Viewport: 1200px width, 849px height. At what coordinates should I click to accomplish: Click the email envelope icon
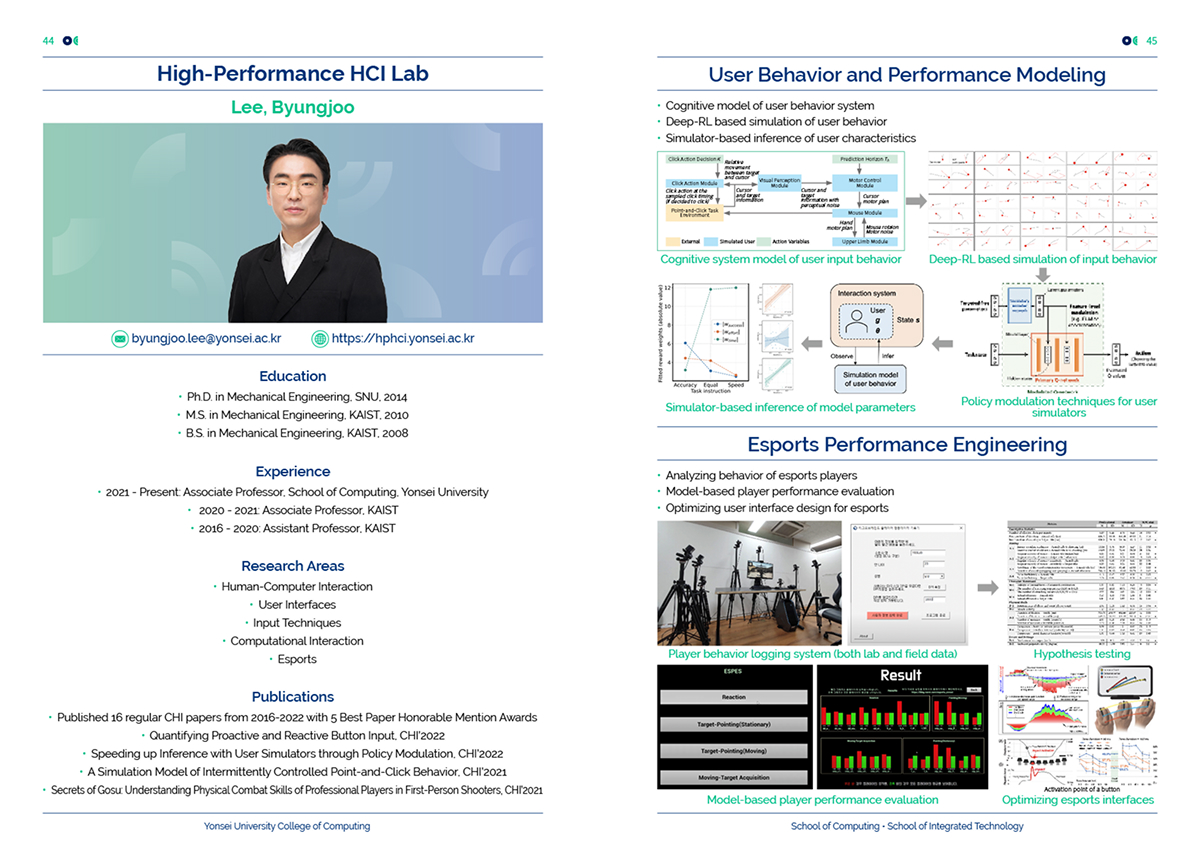coord(120,339)
